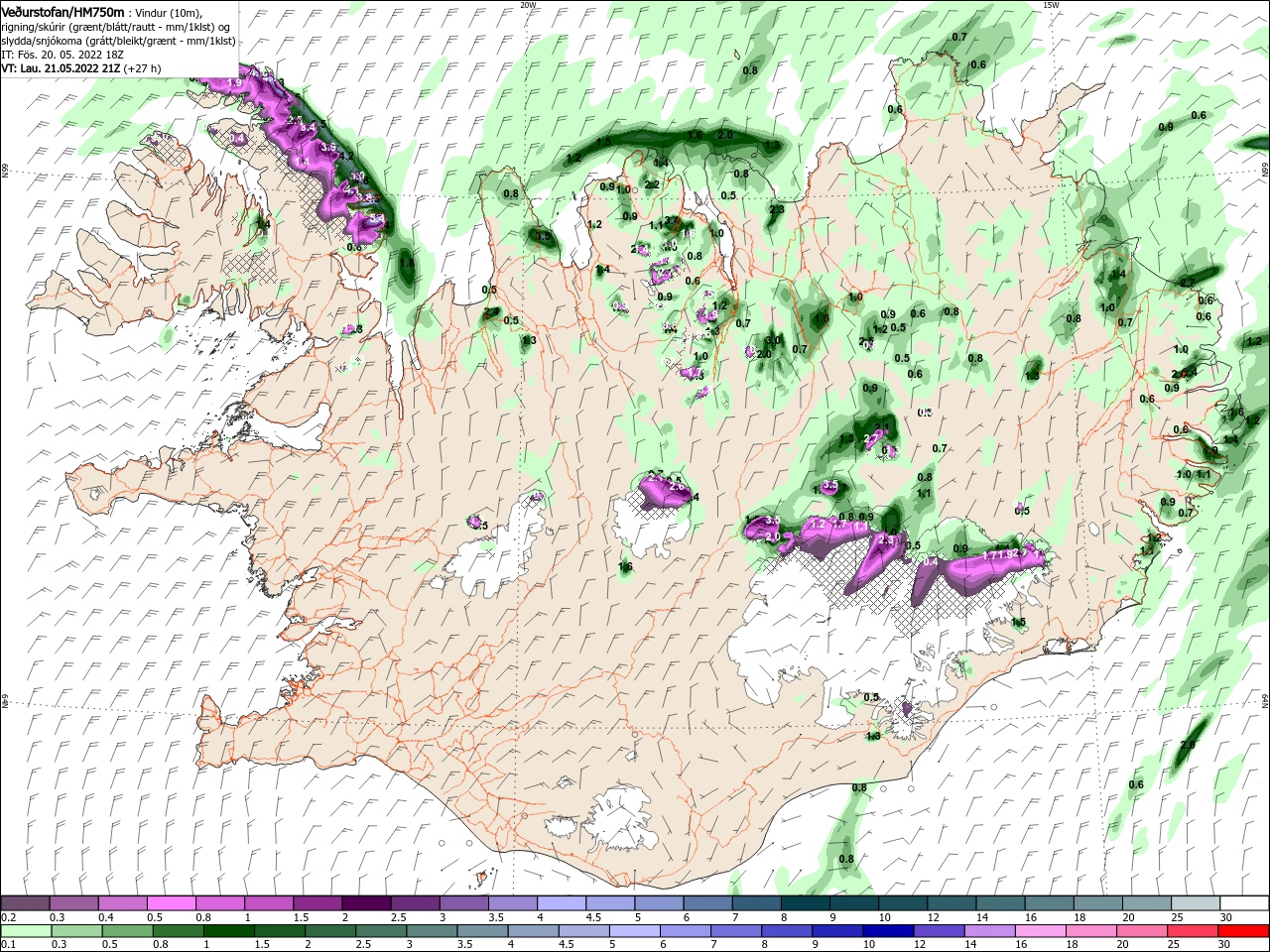The image size is (1270, 952).
Task: Pick the dark purple snow swatch labeled 2
Action: [366, 903]
